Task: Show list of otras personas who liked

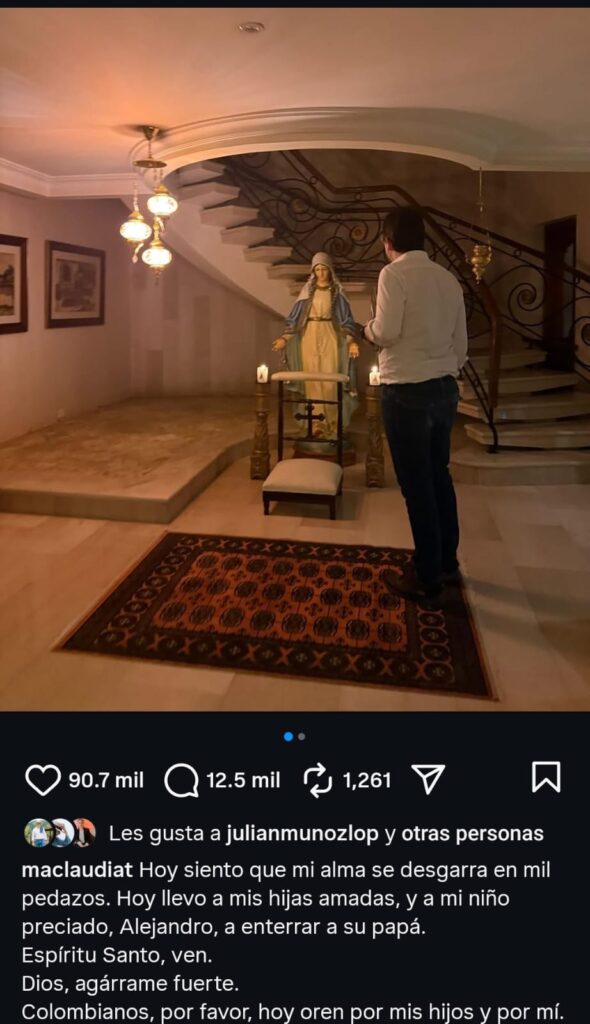Action: point(472,834)
